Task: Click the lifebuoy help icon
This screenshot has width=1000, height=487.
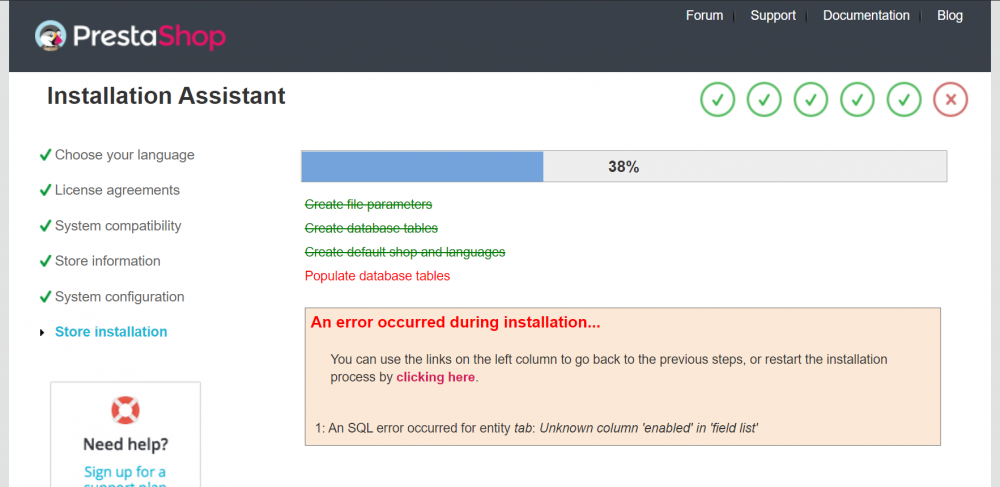Action: coord(126,410)
